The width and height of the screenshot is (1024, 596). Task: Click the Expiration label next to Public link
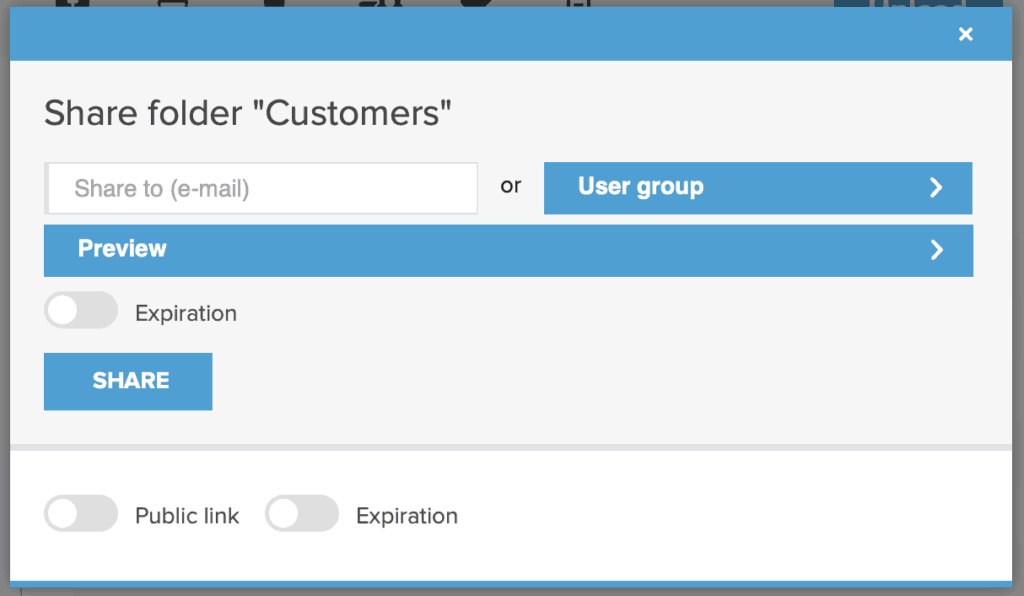(x=407, y=516)
